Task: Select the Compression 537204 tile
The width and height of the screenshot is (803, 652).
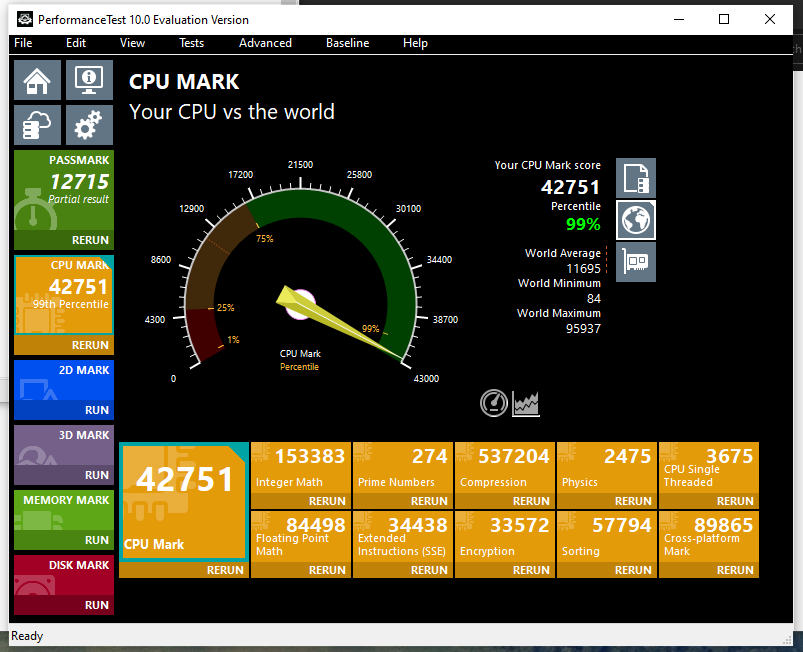Action: tap(505, 469)
